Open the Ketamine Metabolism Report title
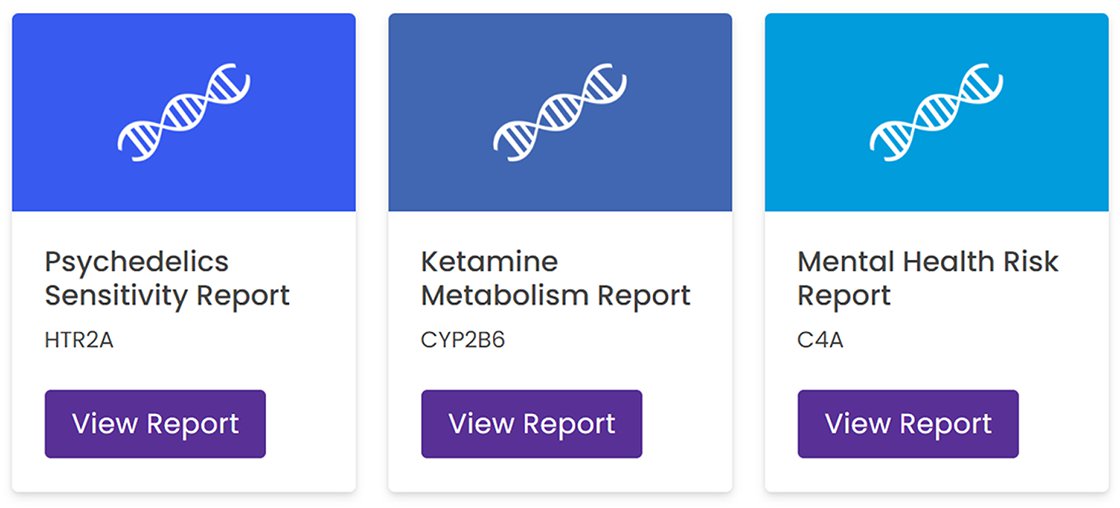Viewport: 1120px width, 508px height. [x=555, y=279]
